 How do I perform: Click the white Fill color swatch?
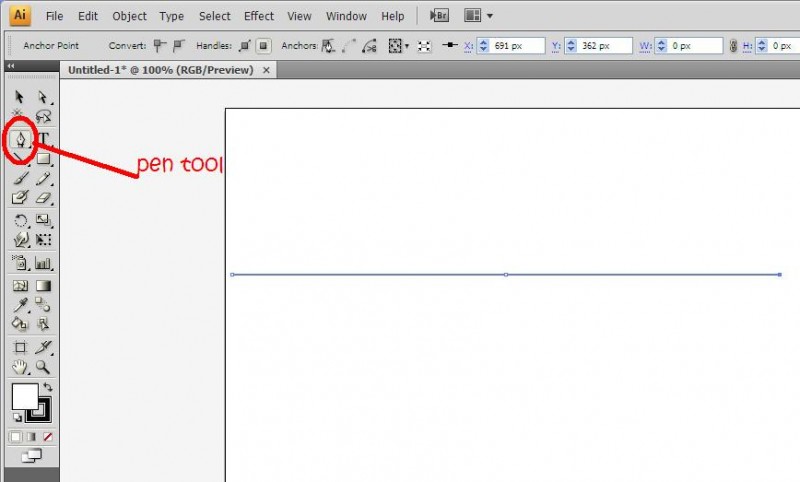click(x=24, y=396)
